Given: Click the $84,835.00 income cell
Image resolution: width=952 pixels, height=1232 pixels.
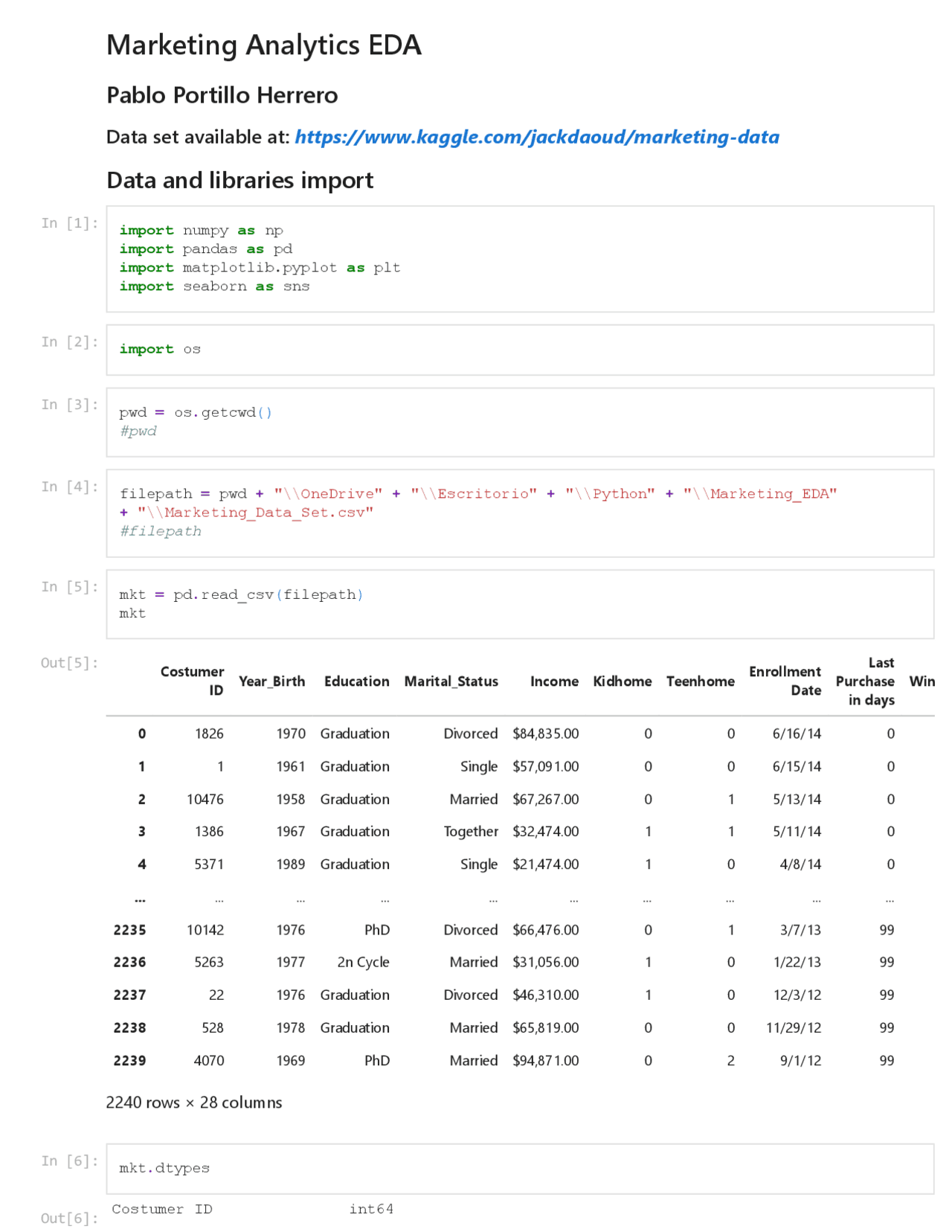Looking at the screenshot, I should (545, 734).
